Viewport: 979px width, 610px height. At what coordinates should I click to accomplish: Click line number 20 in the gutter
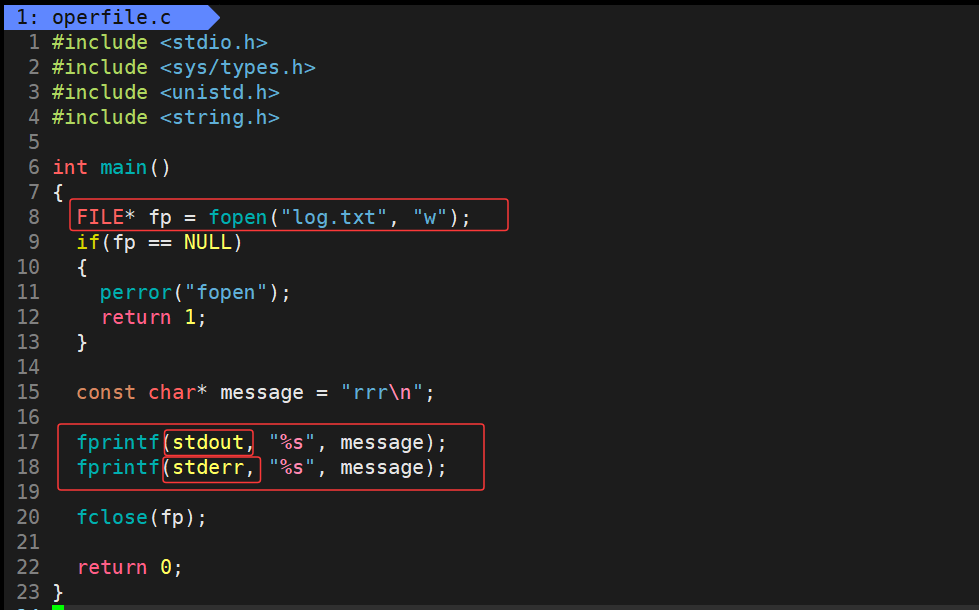(28, 517)
